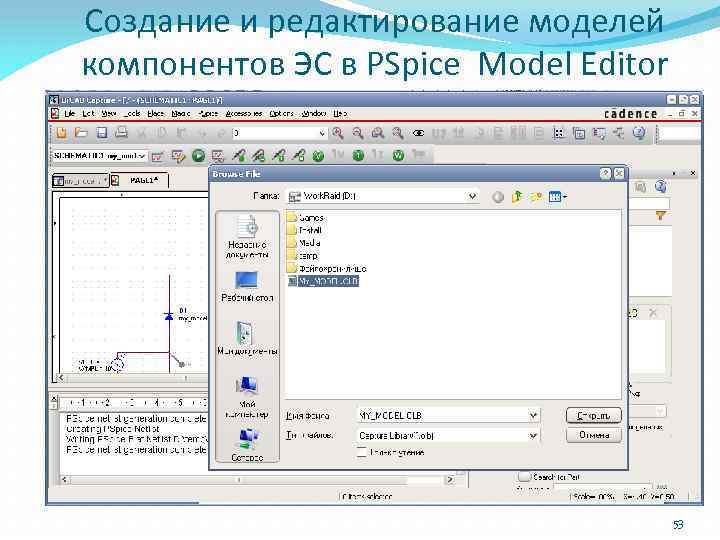
Task: Click the Help question mark in Browse File title
Action: pyautogui.click(x=605, y=174)
